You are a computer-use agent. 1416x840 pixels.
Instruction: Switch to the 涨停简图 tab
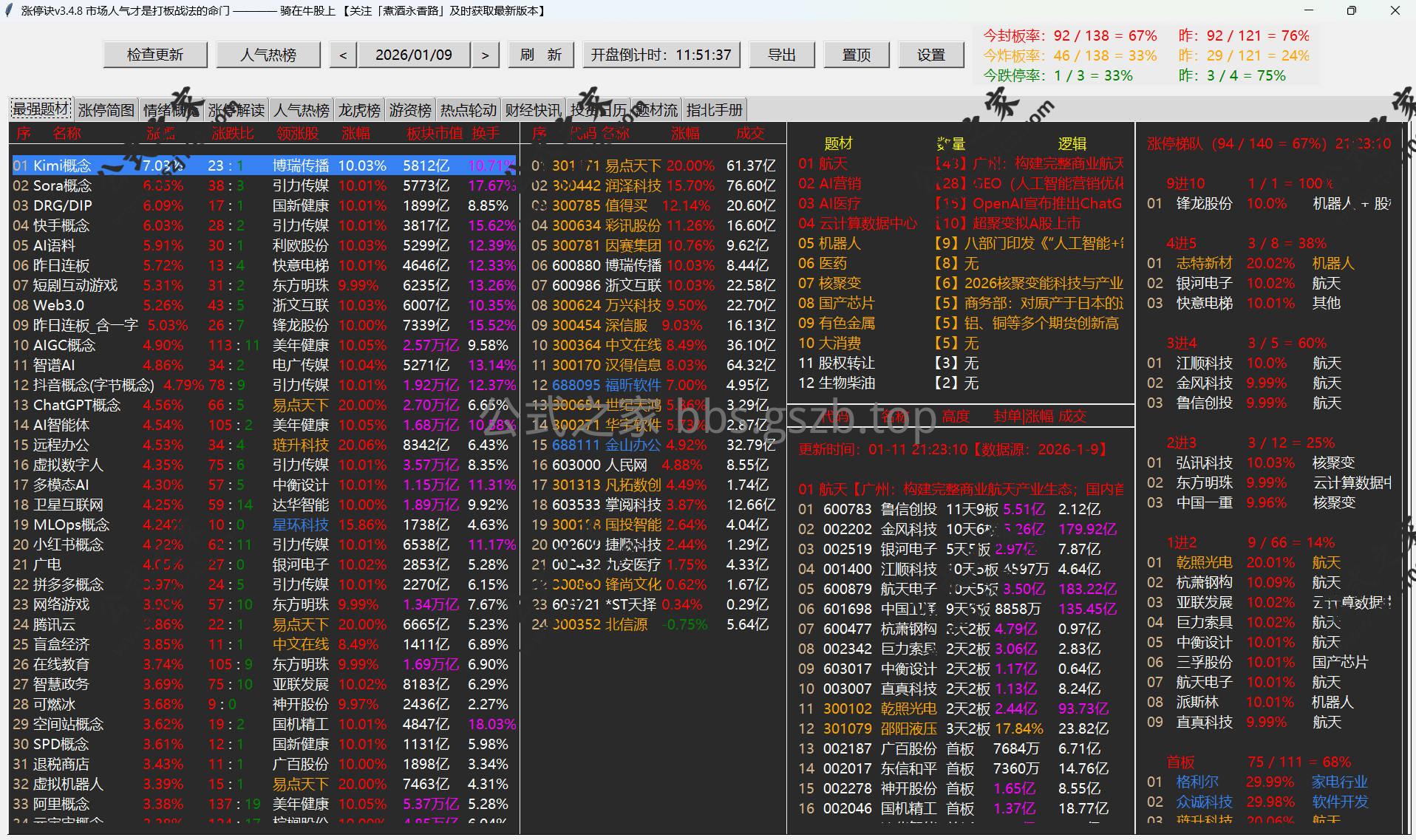click(x=106, y=110)
